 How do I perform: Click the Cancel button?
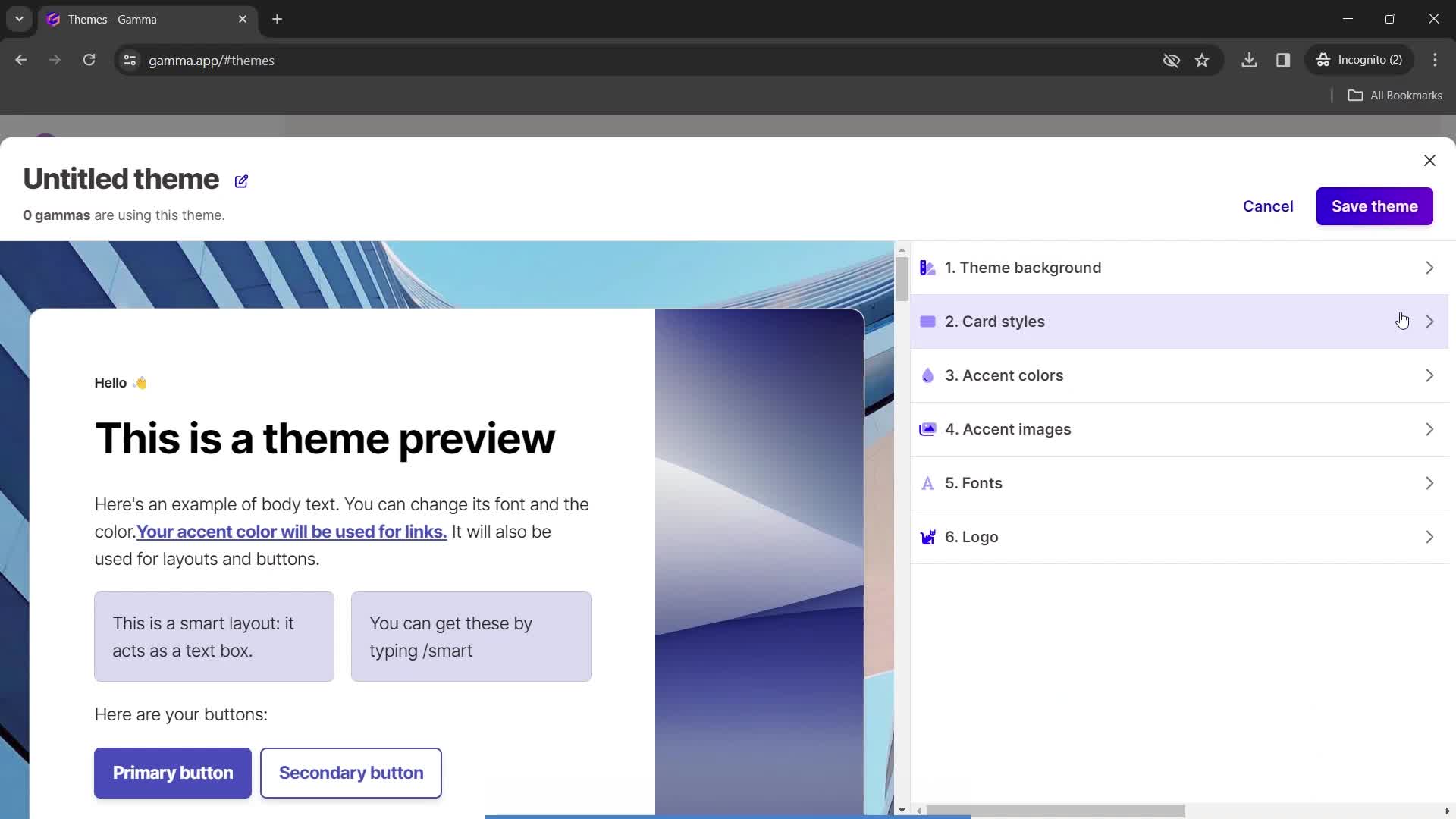pos(1268,206)
